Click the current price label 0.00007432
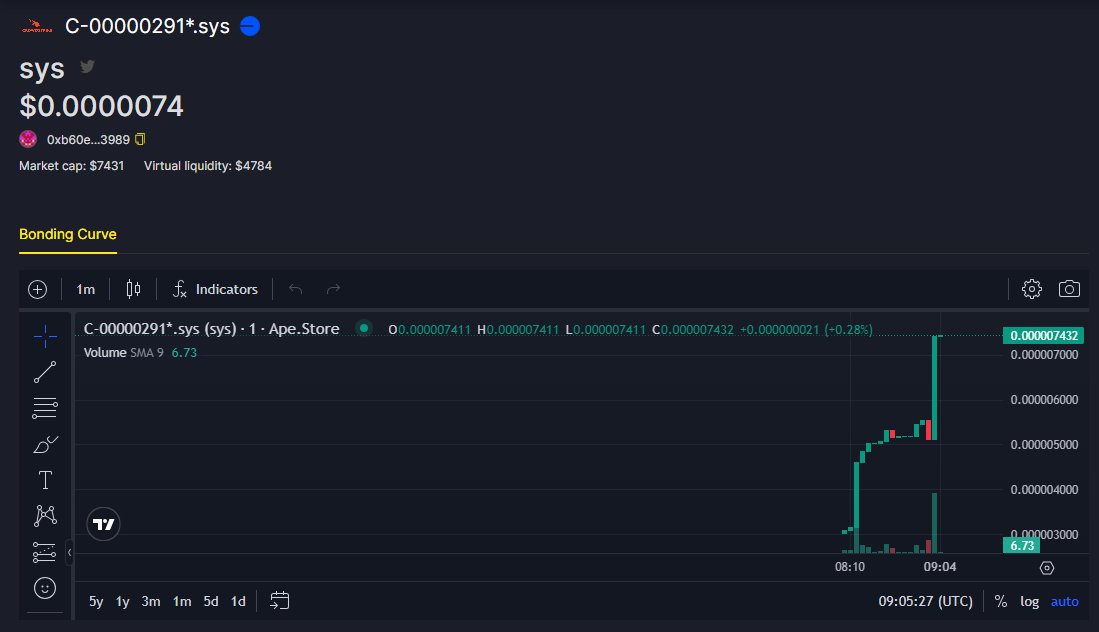Screen dimensions: 1099x632 (x=1044, y=336)
